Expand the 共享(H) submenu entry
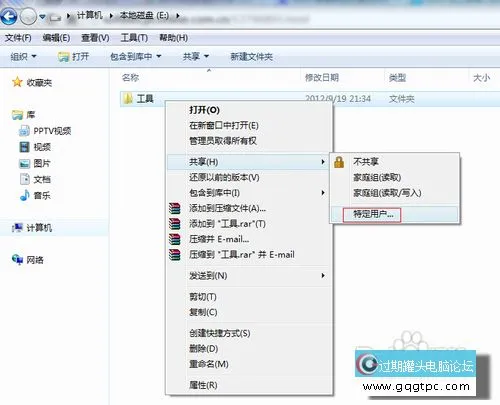This screenshot has height=405, width=500. 248,162
